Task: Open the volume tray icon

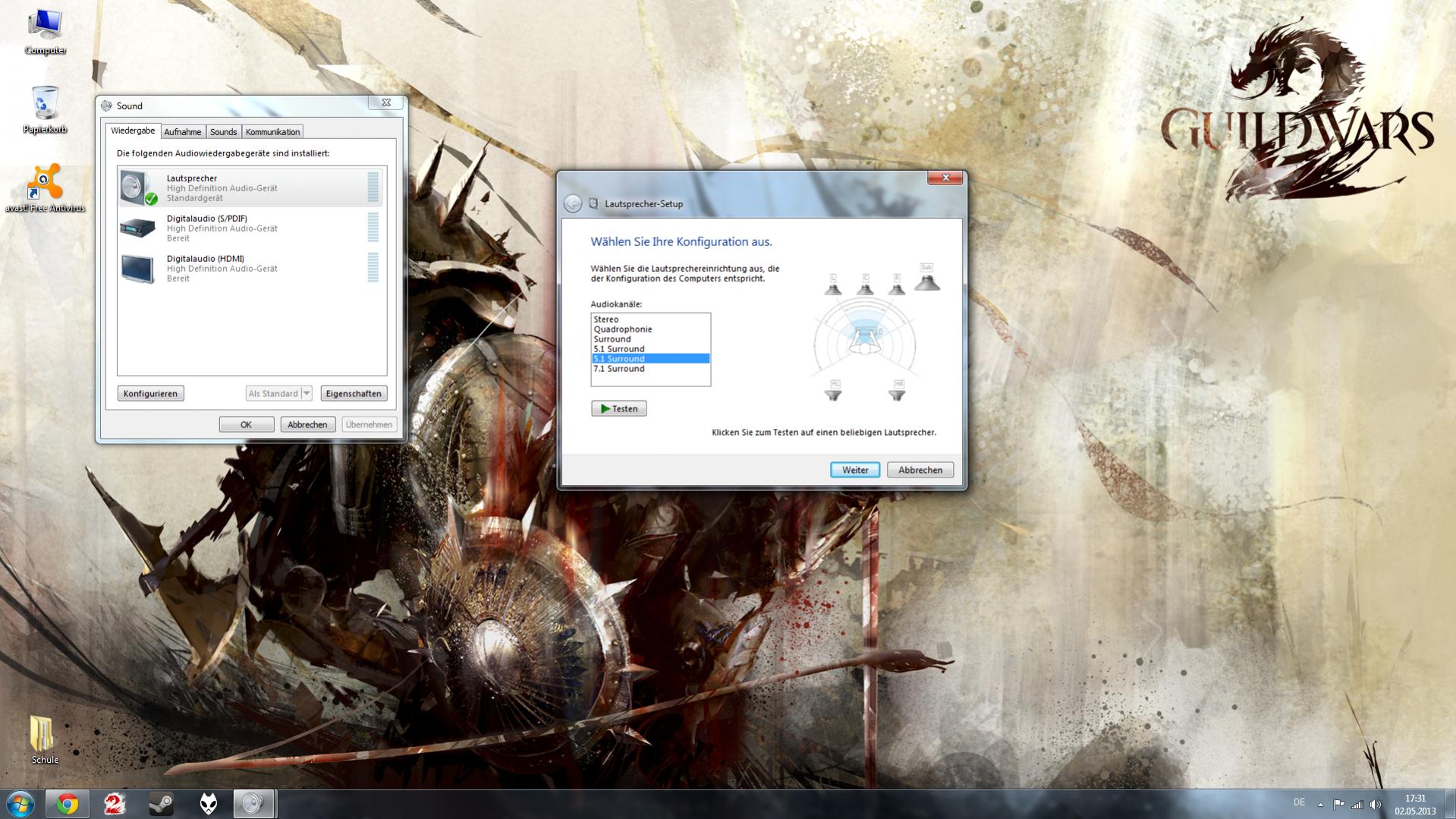Action: (1376, 805)
